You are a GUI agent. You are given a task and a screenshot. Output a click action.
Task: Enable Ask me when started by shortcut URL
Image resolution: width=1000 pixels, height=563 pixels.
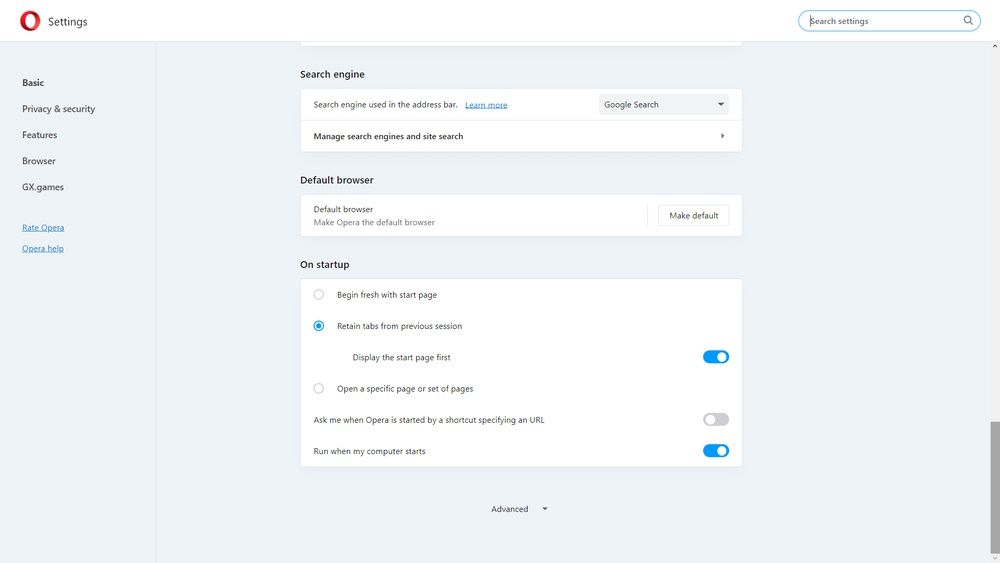(x=715, y=420)
